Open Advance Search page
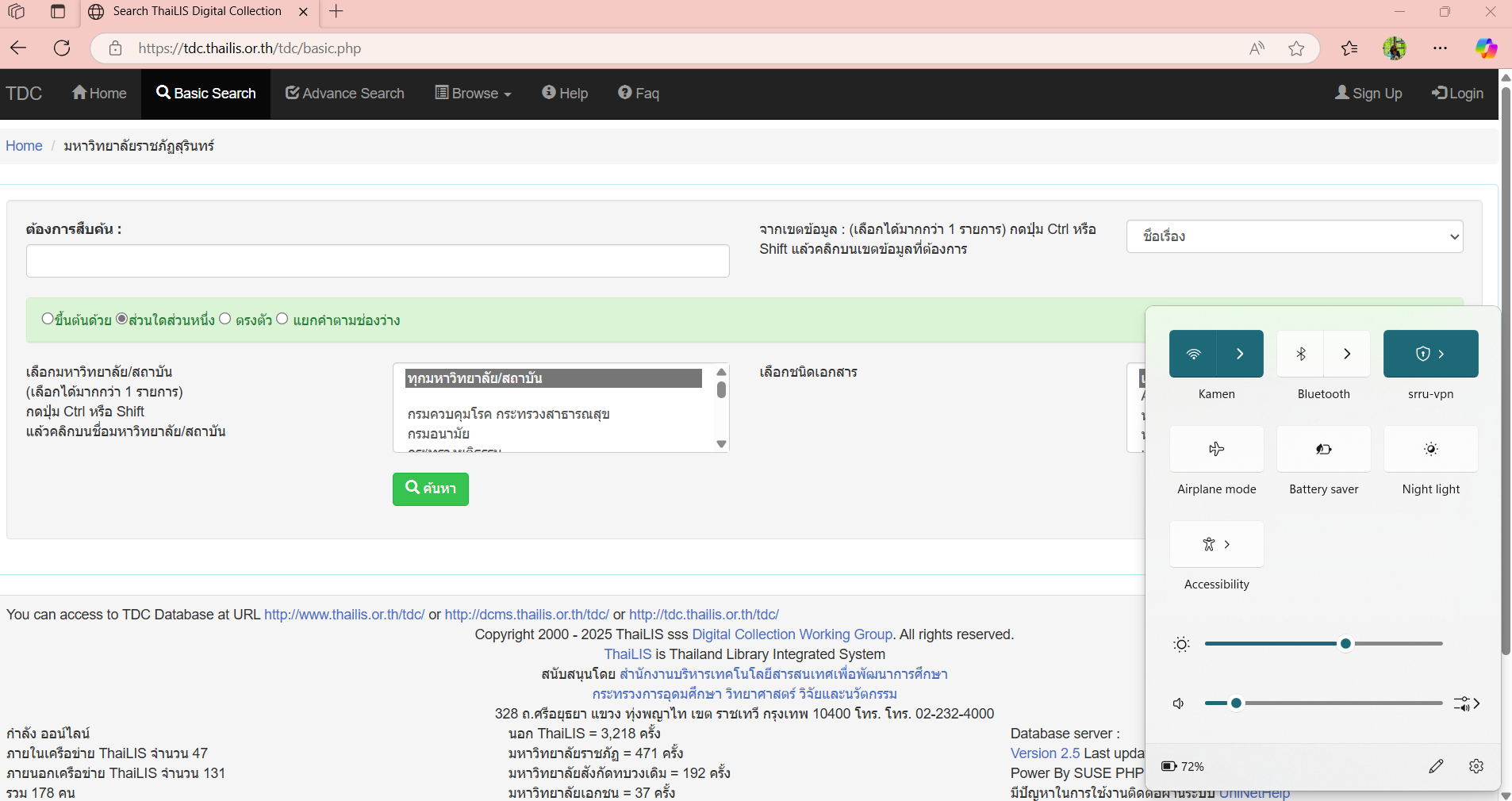Viewport: 1512px width, 801px height. click(x=345, y=94)
